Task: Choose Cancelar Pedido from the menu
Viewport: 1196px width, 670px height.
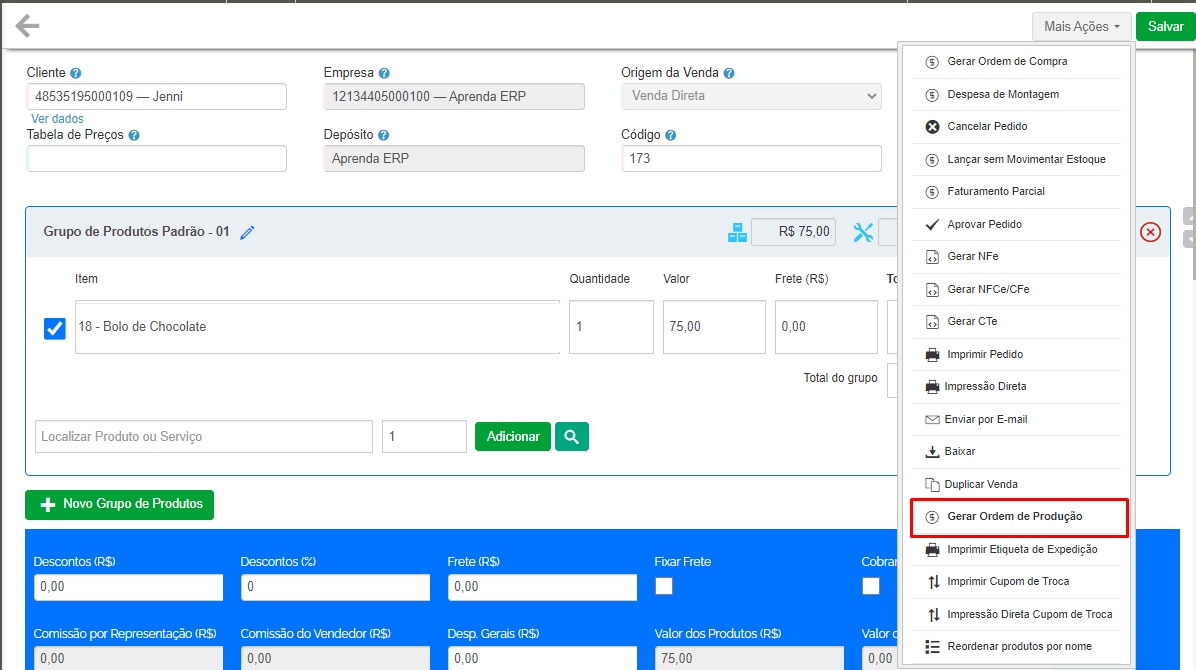Action: click(x=986, y=127)
